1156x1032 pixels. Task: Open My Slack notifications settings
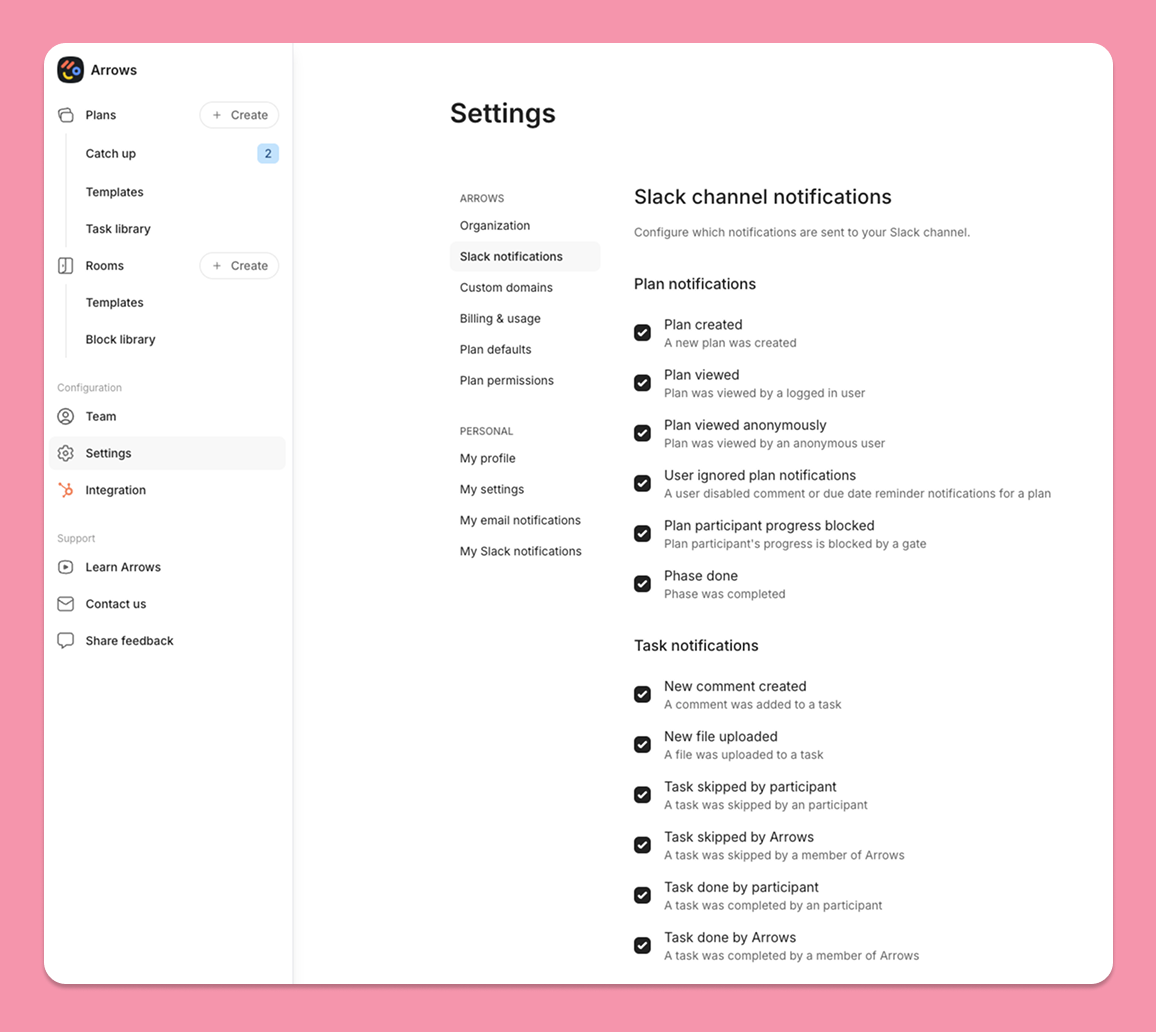(x=520, y=551)
